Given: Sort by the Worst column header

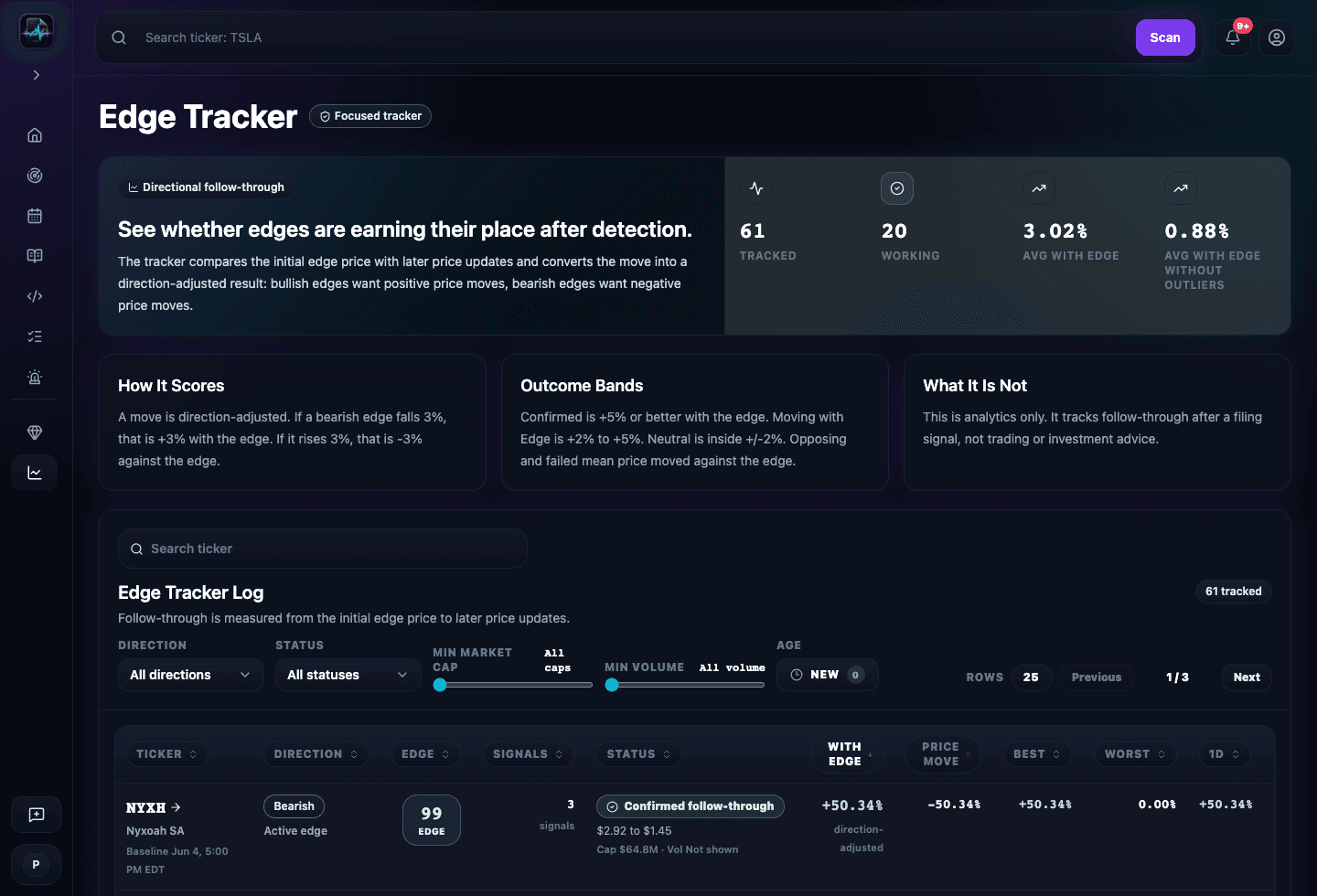Looking at the screenshot, I should pyautogui.click(x=1134, y=754).
